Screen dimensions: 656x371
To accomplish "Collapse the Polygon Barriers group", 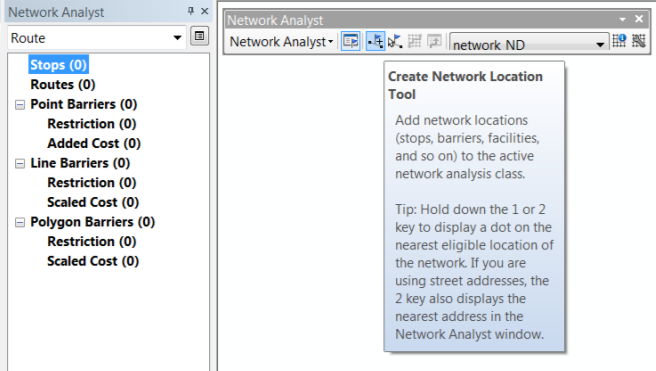I will click(20, 223).
